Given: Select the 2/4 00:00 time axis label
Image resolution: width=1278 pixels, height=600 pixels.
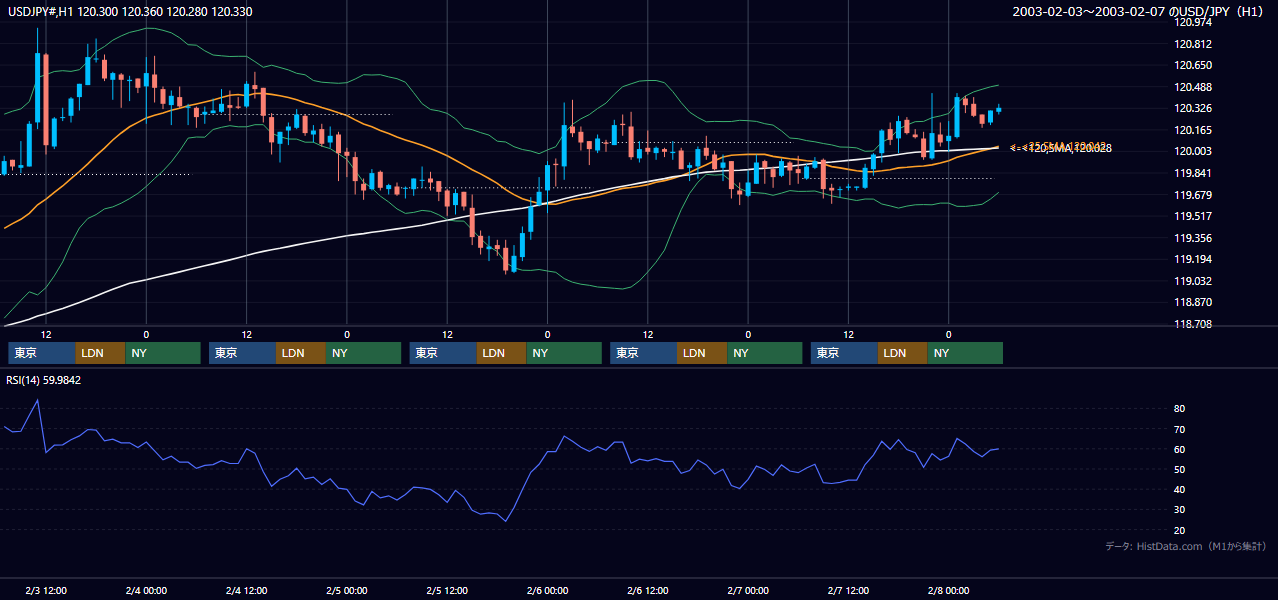Looking at the screenshot, I should coord(146,590).
